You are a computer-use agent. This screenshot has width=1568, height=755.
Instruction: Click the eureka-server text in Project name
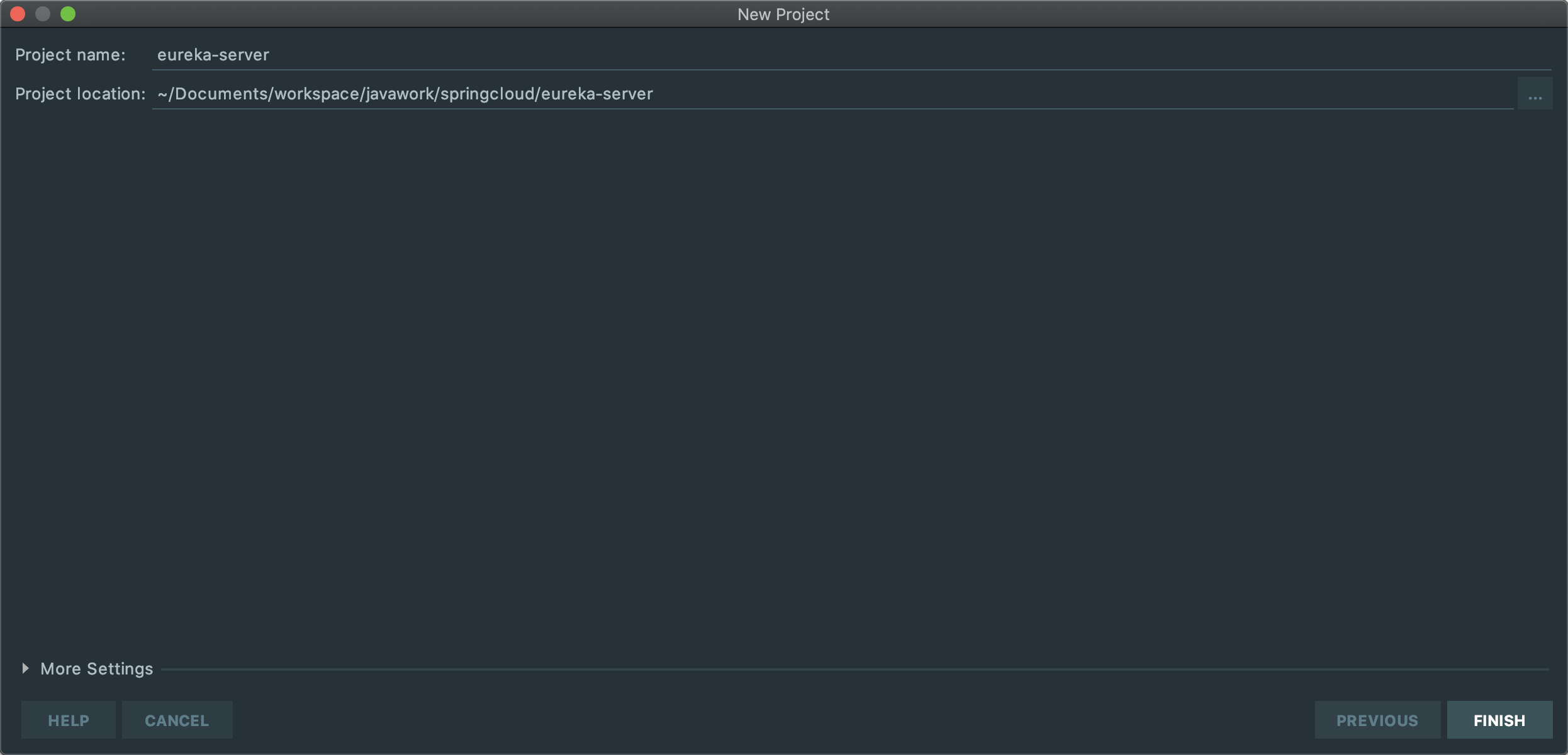tap(213, 55)
